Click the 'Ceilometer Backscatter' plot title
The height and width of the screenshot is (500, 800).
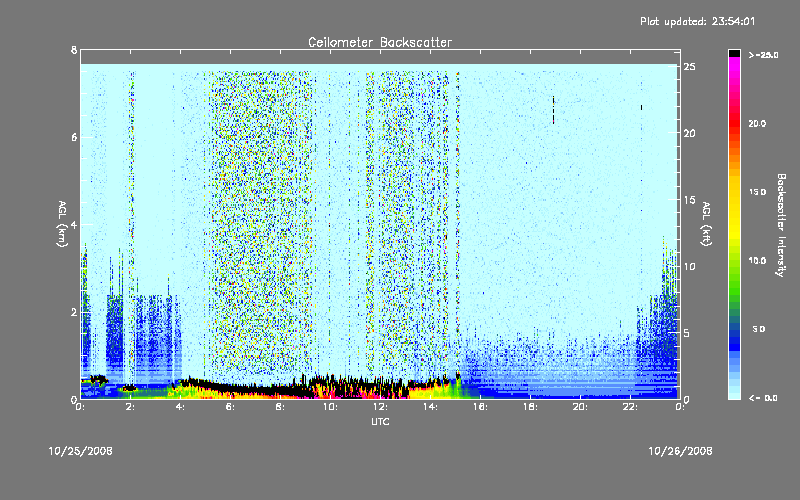tap(380, 42)
